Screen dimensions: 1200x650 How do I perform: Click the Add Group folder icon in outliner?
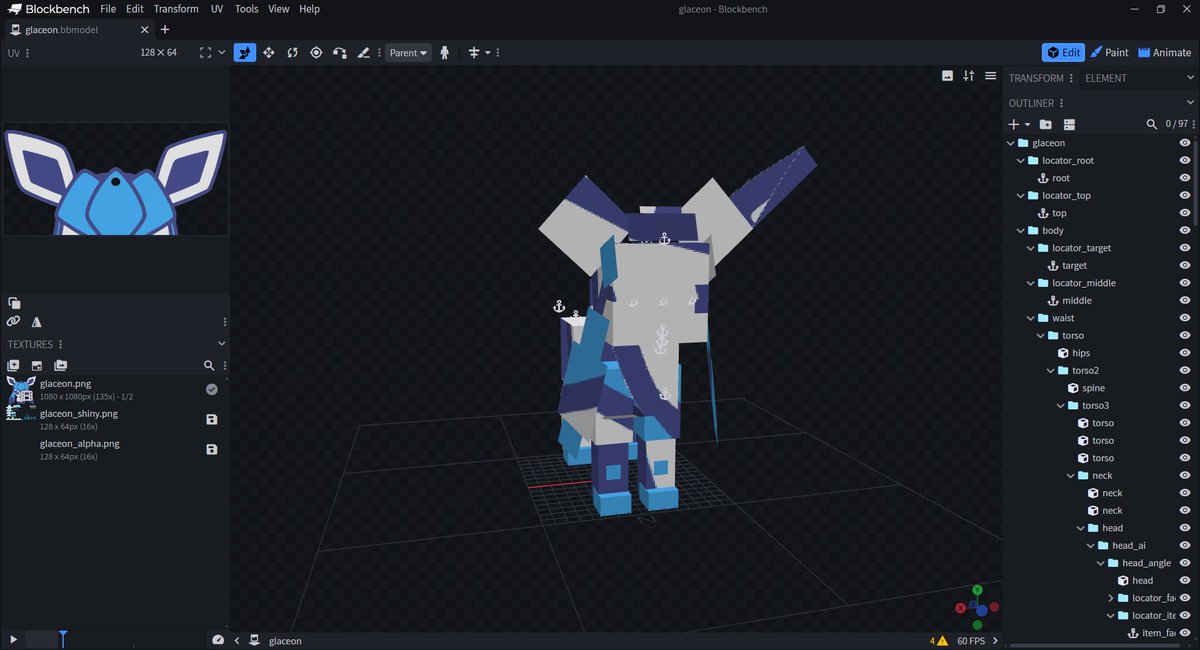1045,124
